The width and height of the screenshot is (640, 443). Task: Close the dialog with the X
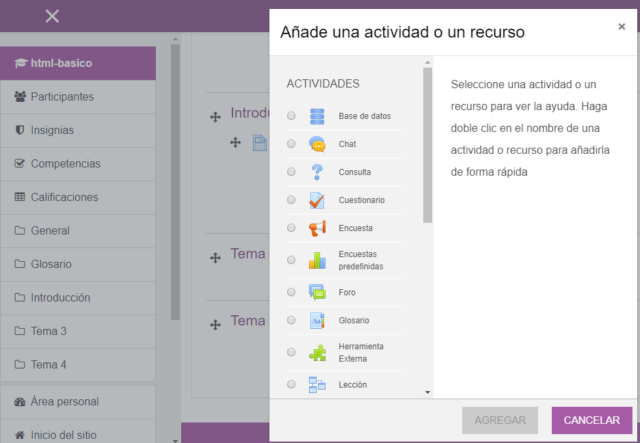(x=621, y=27)
